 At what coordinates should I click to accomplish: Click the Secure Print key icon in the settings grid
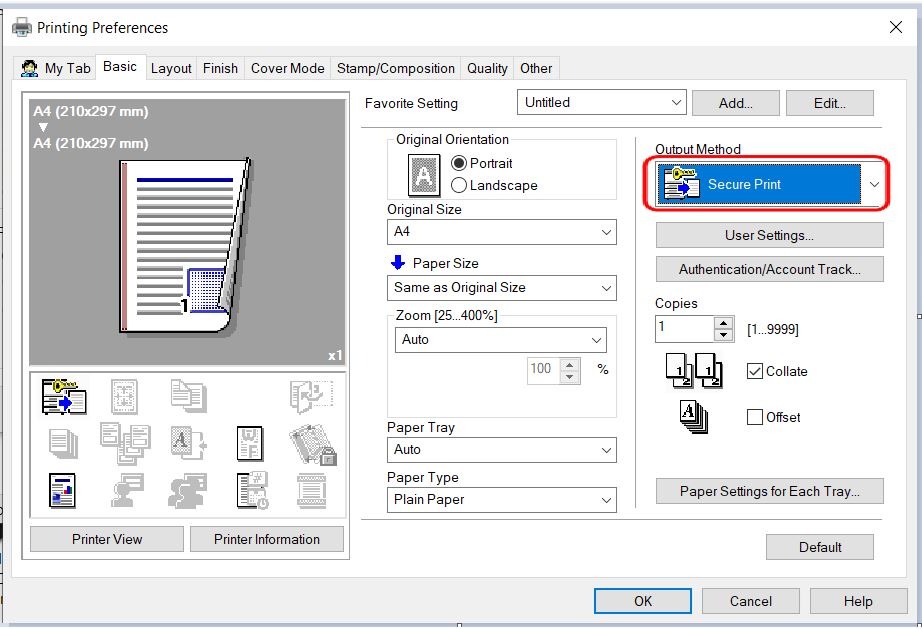pos(64,396)
